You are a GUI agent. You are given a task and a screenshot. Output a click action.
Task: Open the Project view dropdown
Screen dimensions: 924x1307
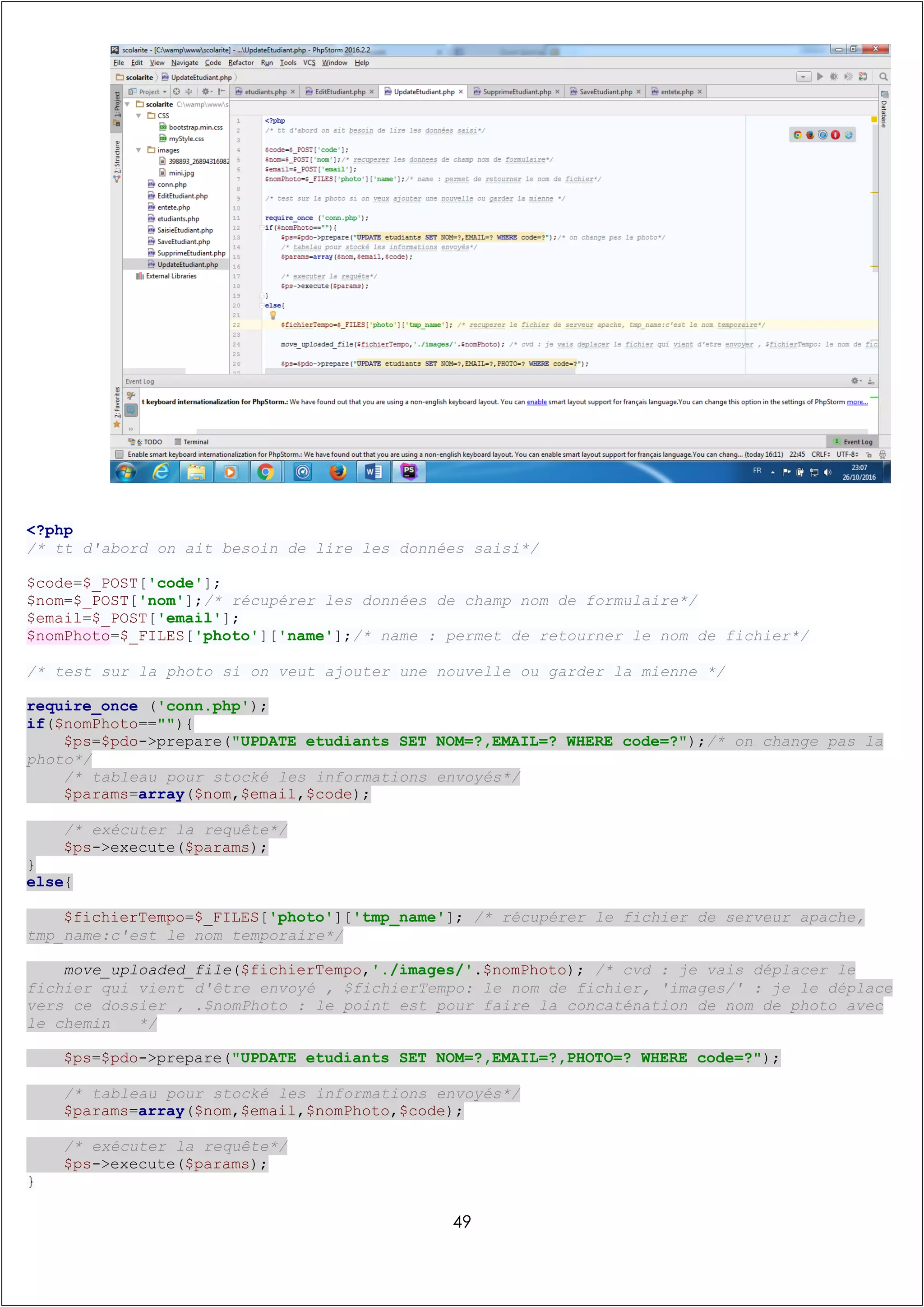[148, 92]
